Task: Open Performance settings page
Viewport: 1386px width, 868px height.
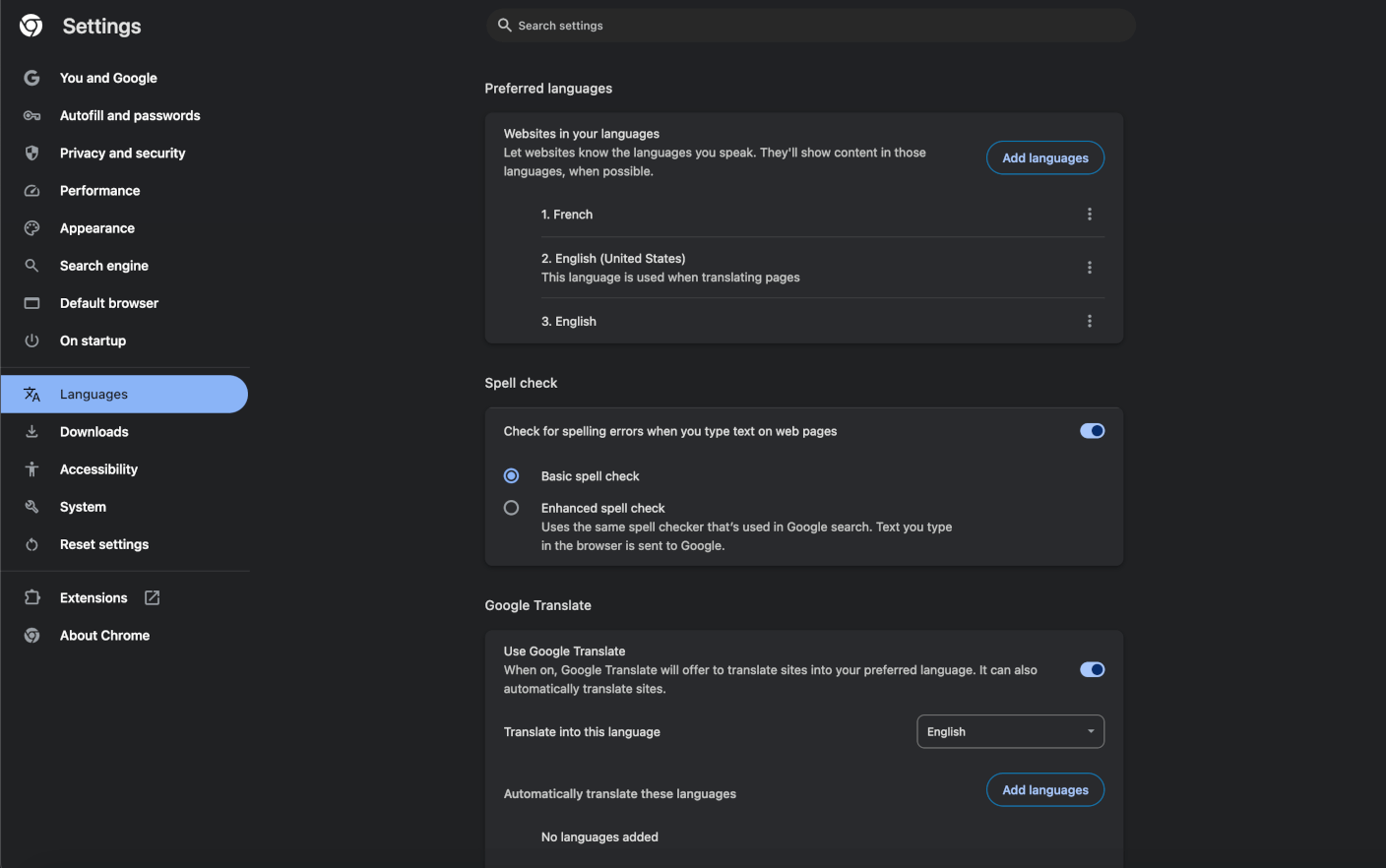Action: (x=99, y=190)
